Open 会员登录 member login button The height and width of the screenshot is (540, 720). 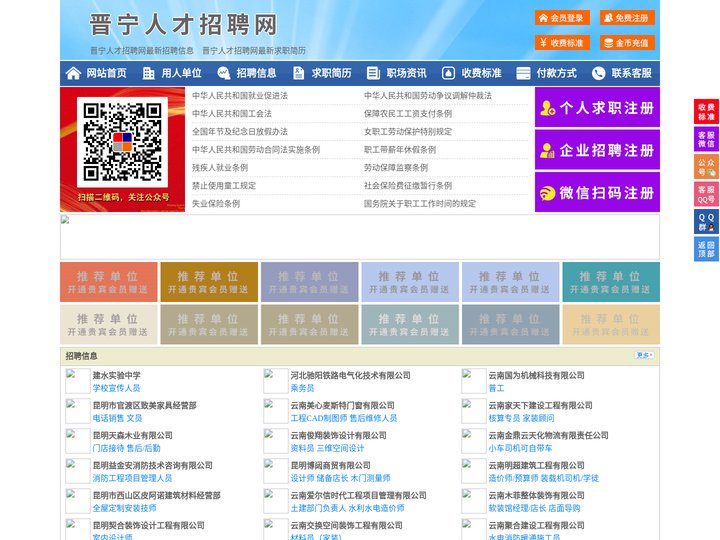click(x=562, y=18)
